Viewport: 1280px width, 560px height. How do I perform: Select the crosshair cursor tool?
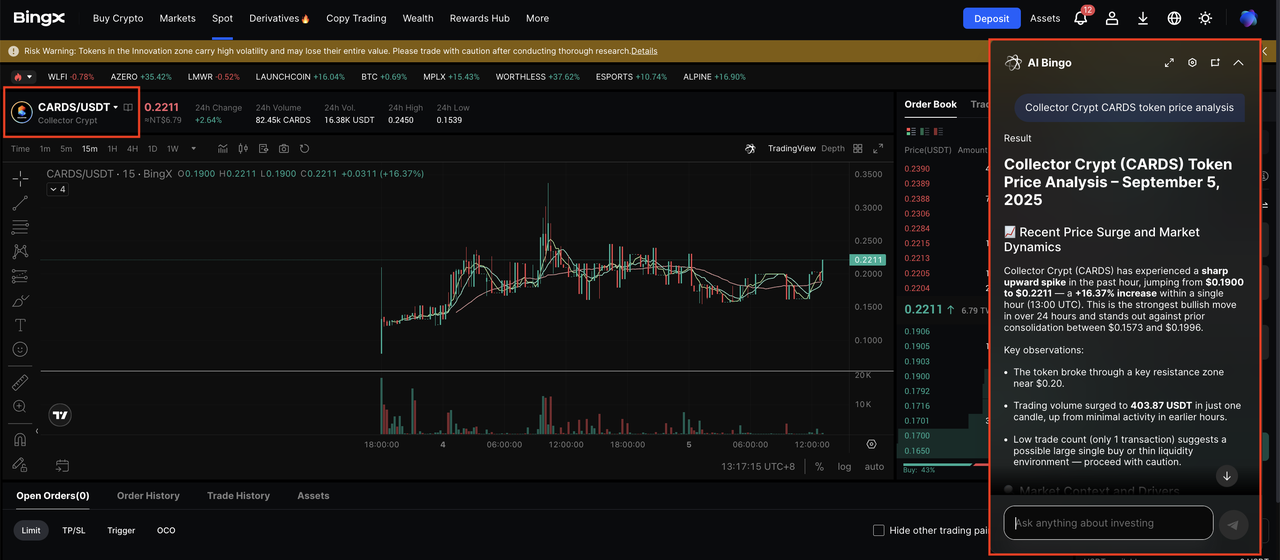point(20,178)
